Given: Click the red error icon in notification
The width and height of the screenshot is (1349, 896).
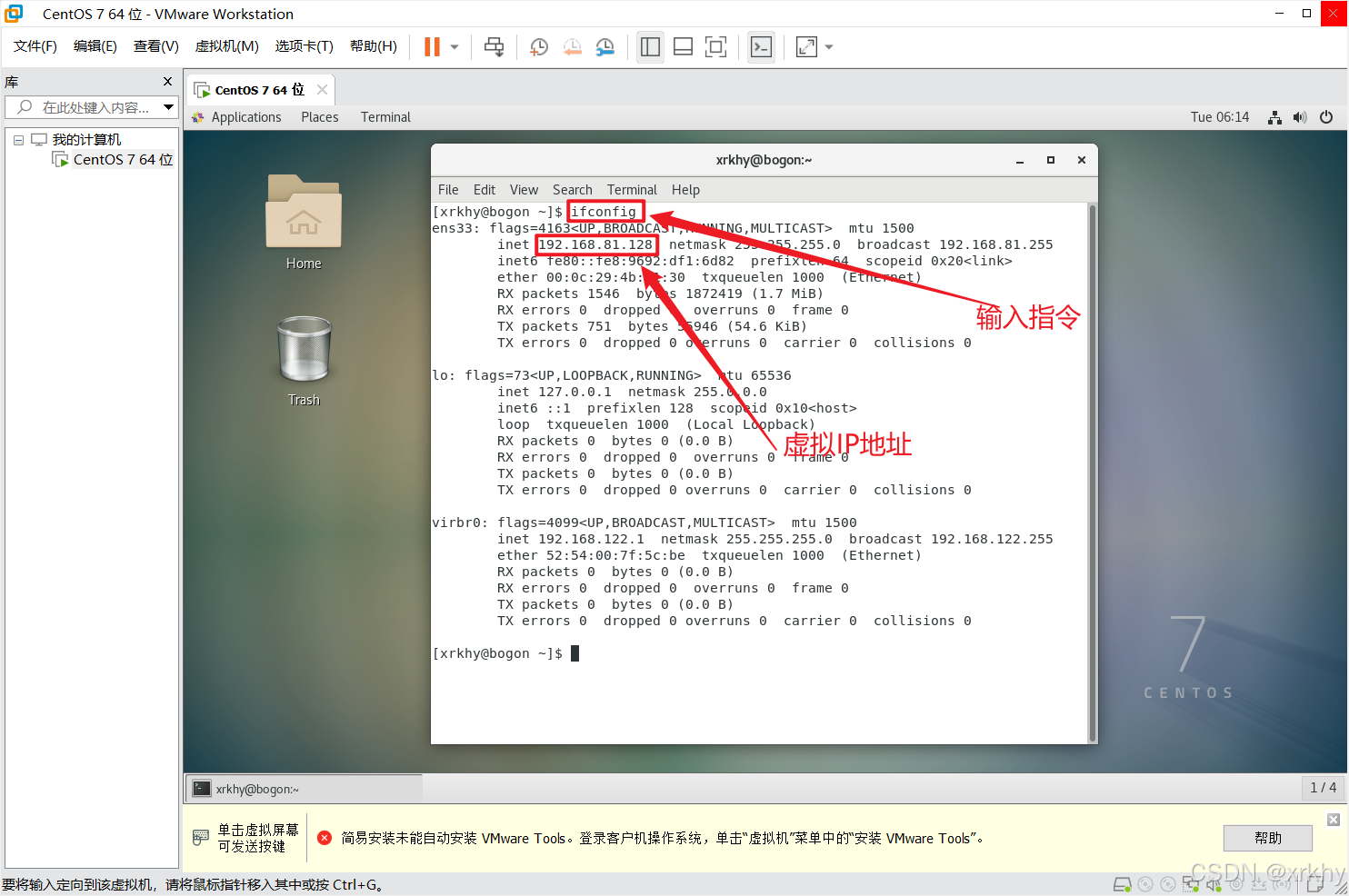Looking at the screenshot, I should (325, 838).
